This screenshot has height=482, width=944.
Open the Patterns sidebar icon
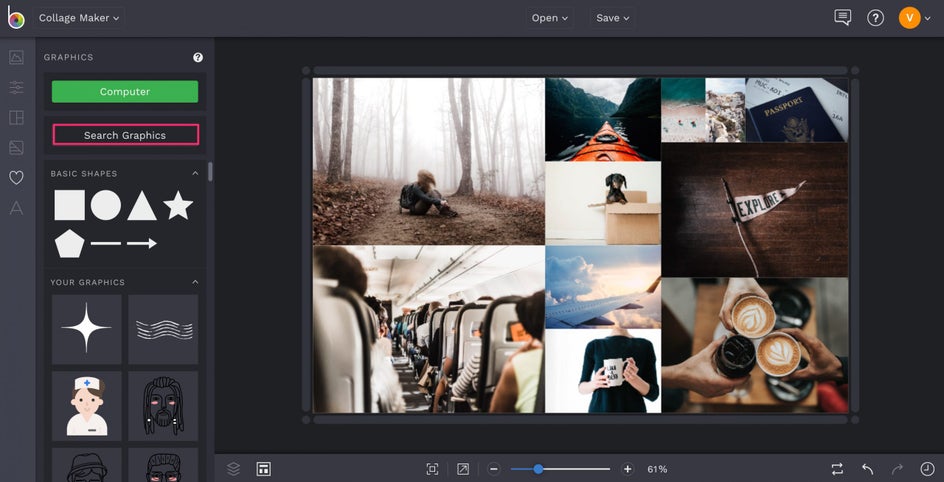16,147
